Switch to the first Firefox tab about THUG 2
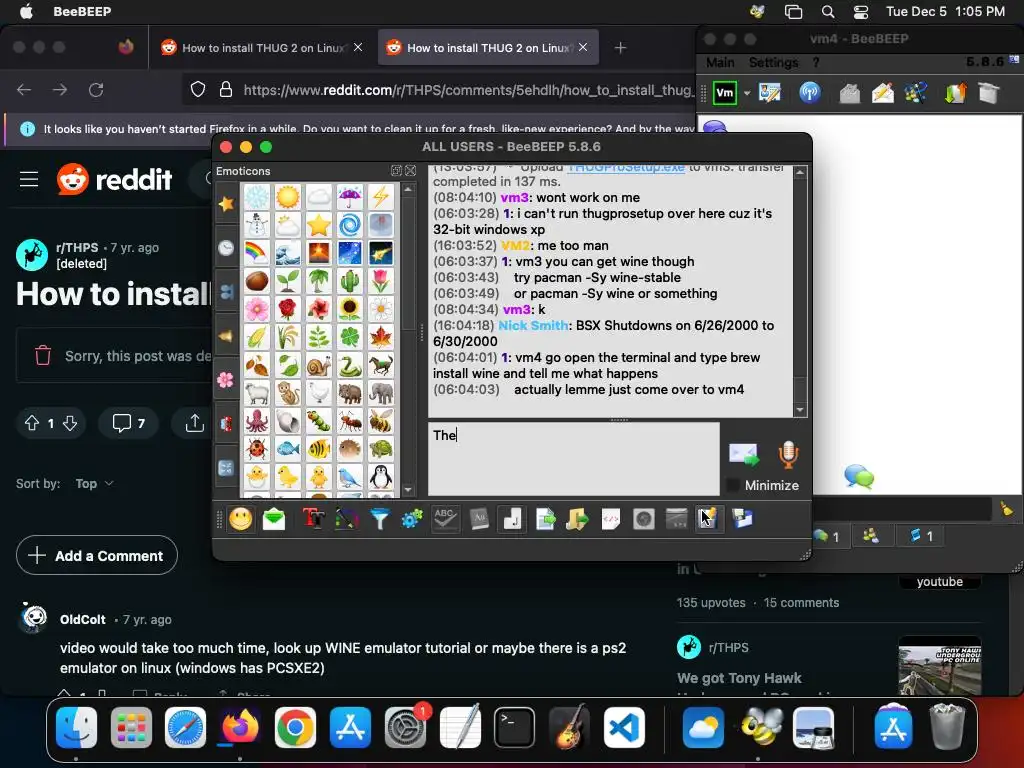 coord(261,48)
